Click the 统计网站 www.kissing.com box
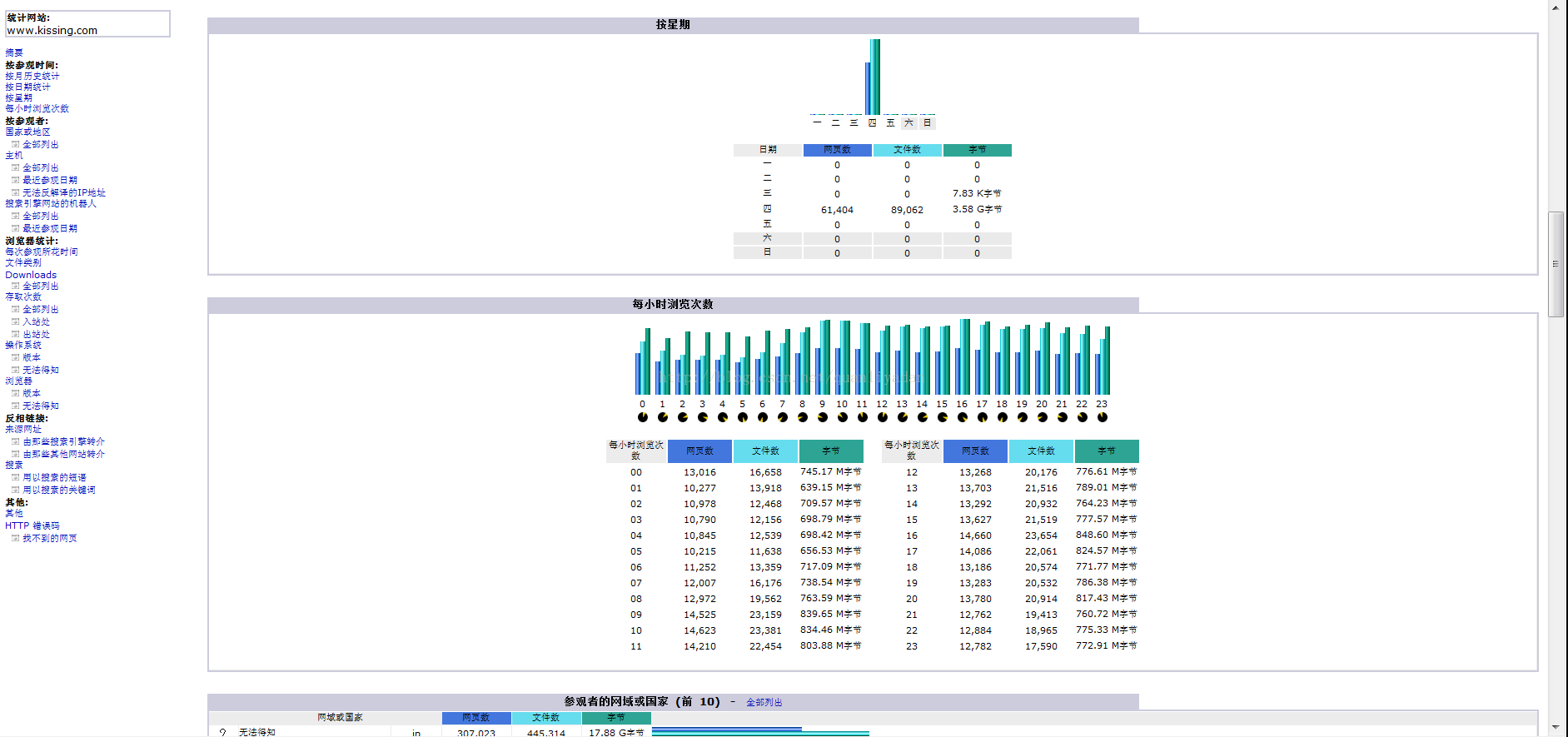1568x737 pixels. (87, 23)
